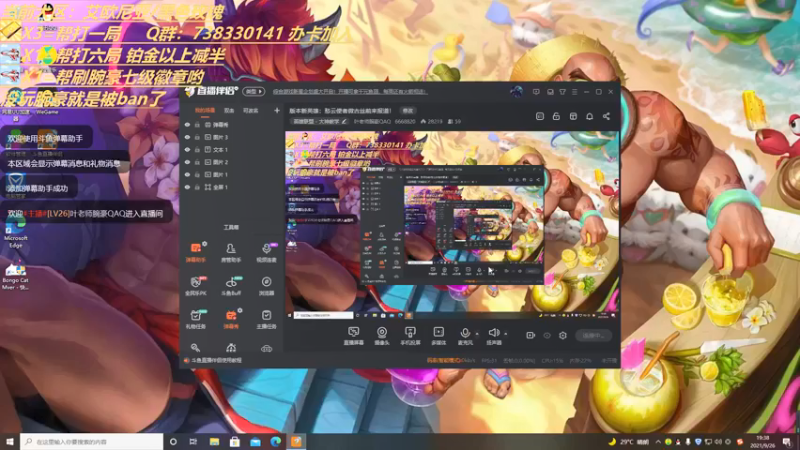Select the 图片 1 layer row
The image size is (800, 450).
(232, 174)
